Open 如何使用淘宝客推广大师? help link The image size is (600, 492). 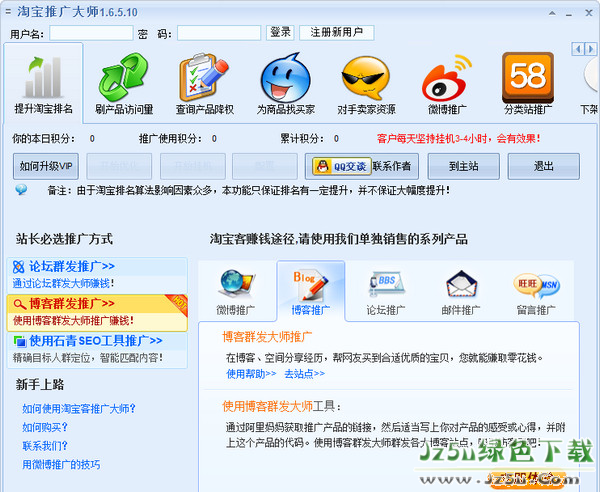click(x=79, y=409)
